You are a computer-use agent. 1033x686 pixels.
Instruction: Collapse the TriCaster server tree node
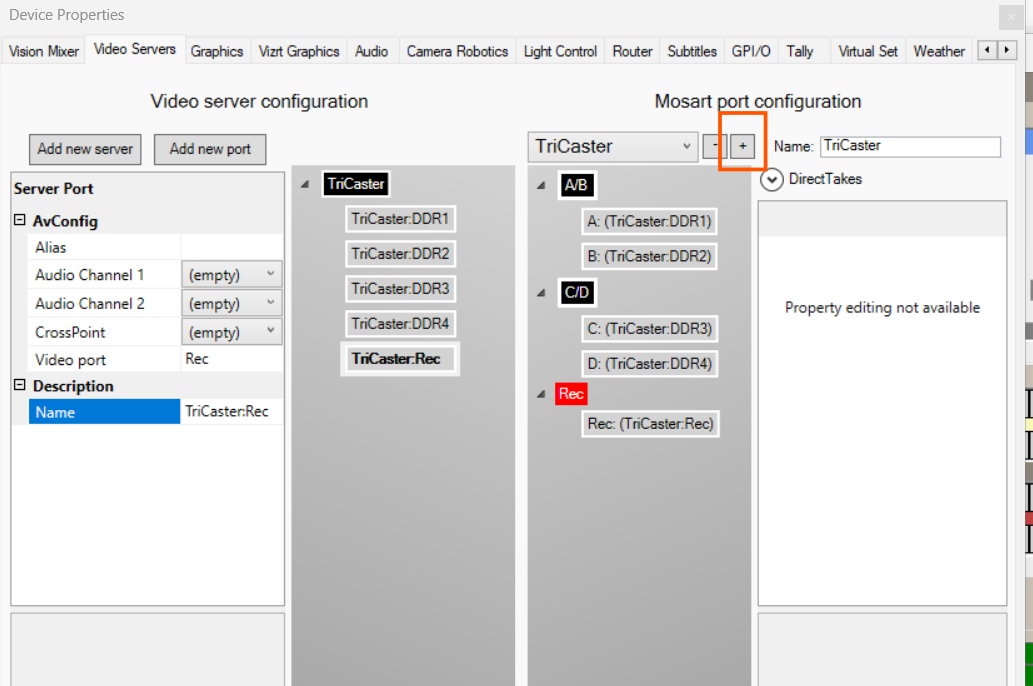pyautogui.click(x=304, y=184)
